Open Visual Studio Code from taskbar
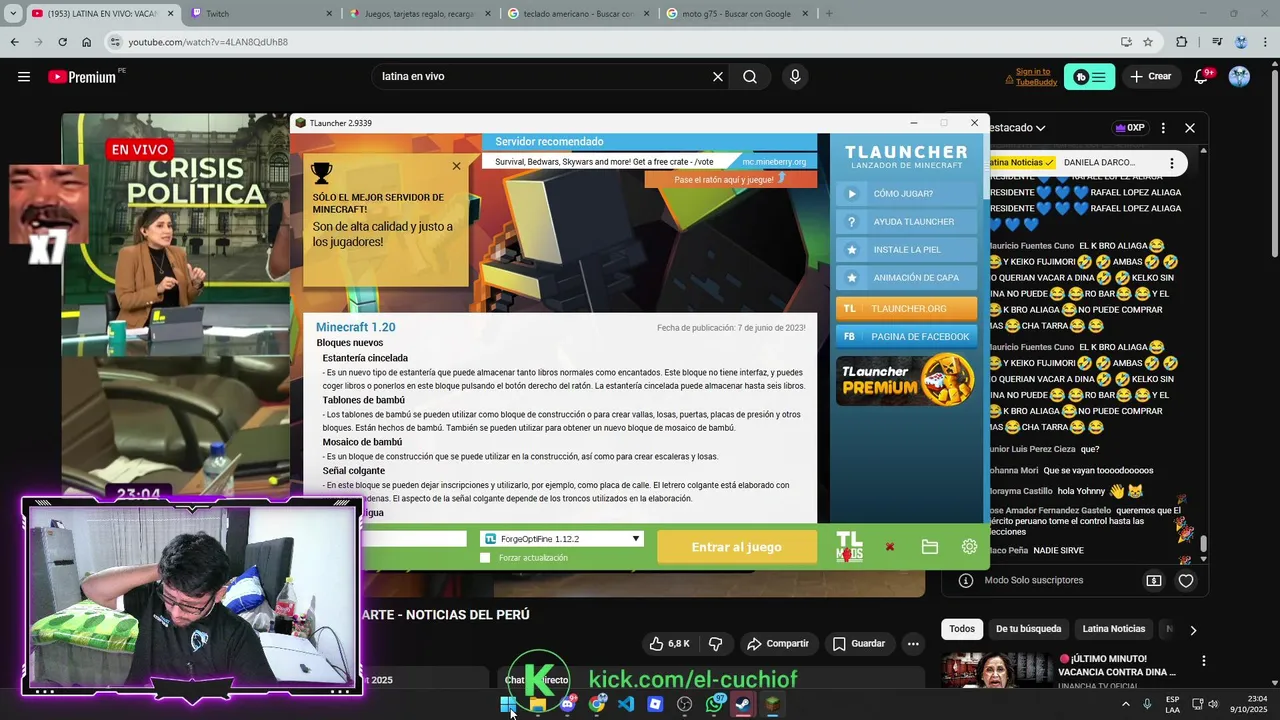Screen dimensions: 1280x720 (x=626, y=704)
